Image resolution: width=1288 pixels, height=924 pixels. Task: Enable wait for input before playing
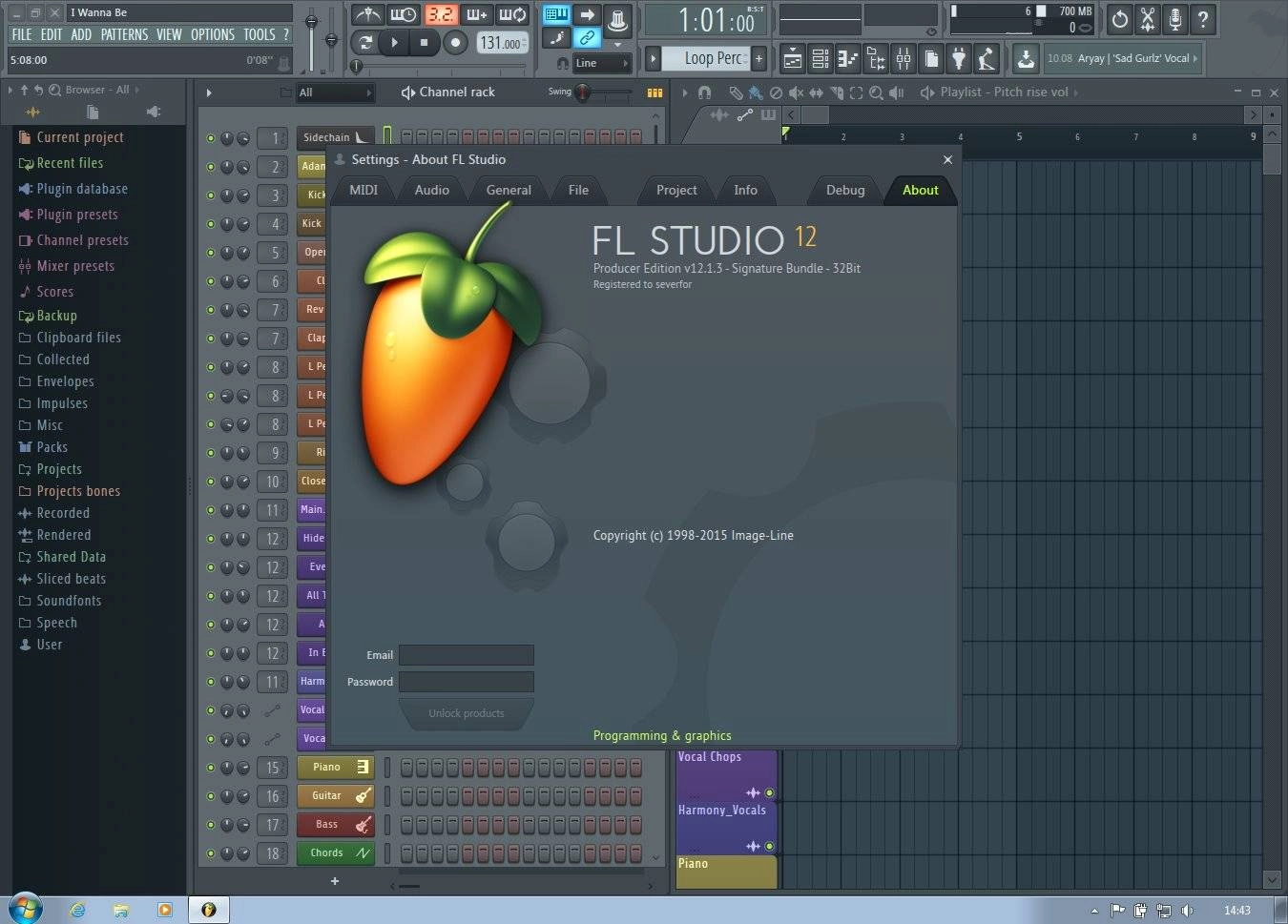(x=403, y=15)
